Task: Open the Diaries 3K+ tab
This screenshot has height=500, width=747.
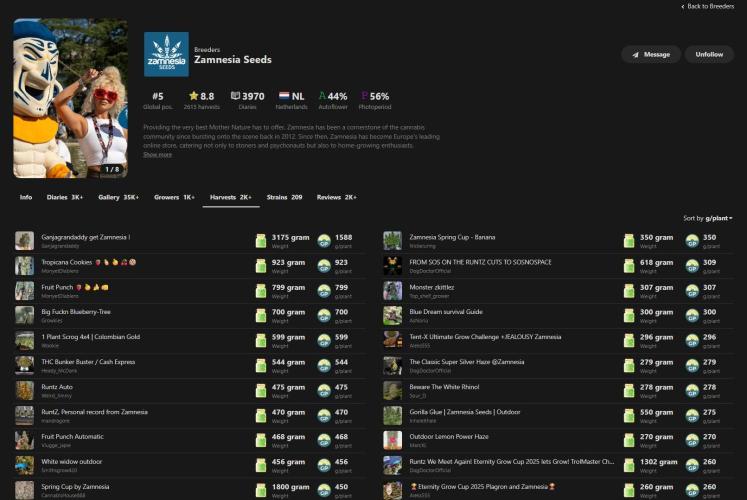Action: tap(65, 197)
